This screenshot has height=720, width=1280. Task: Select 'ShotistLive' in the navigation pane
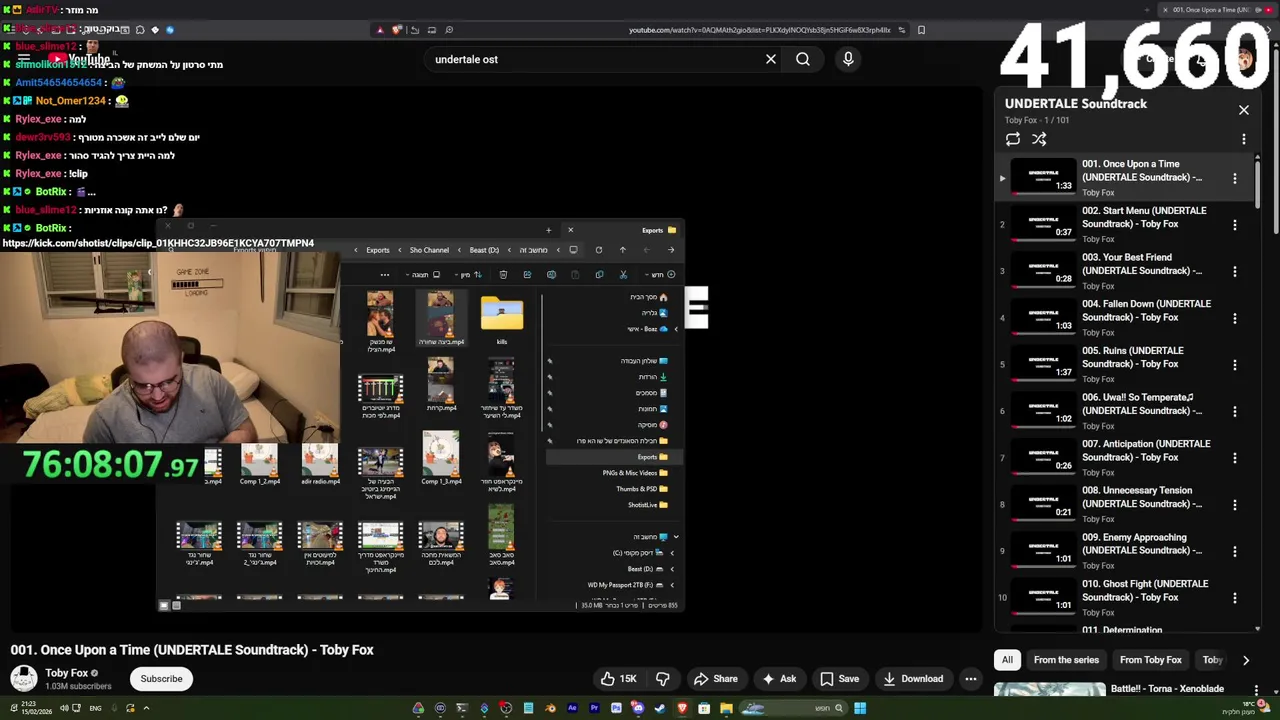point(648,505)
